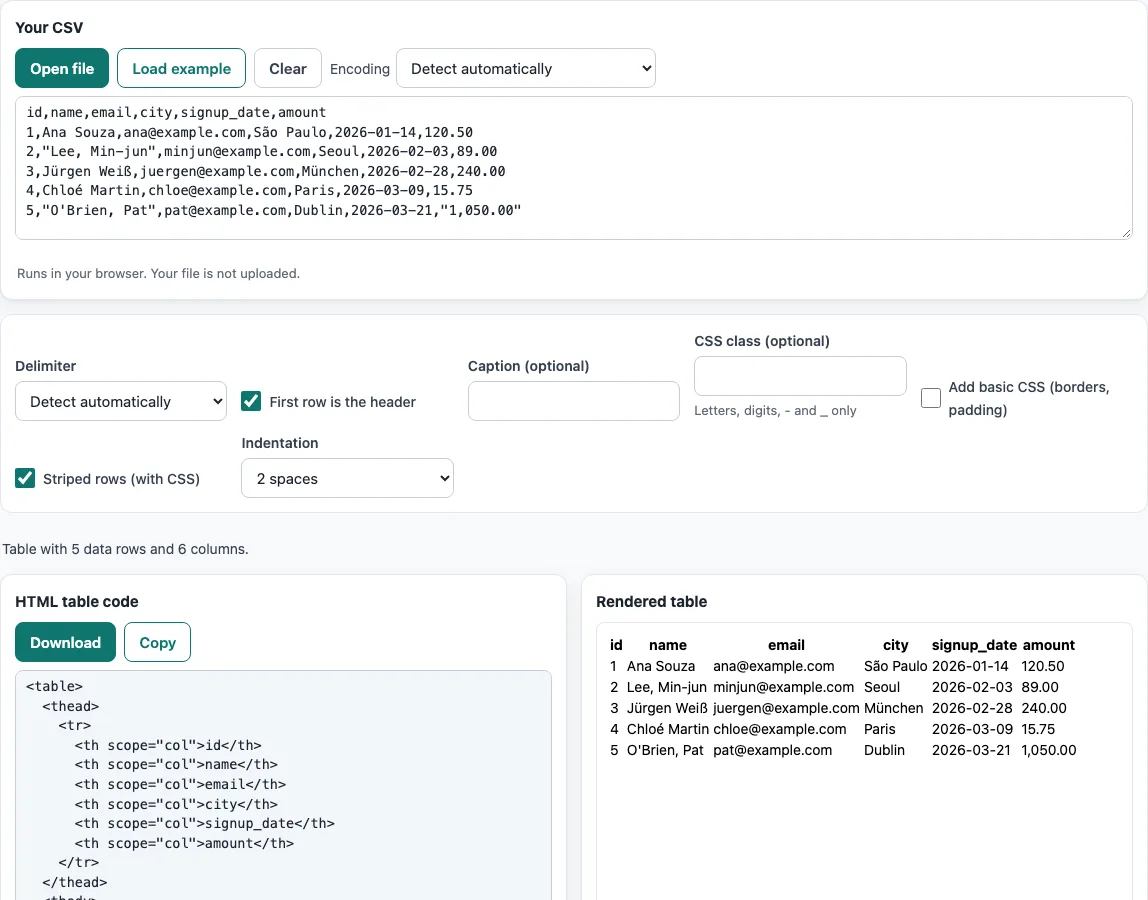Focus the Caption optional field

pos(574,401)
